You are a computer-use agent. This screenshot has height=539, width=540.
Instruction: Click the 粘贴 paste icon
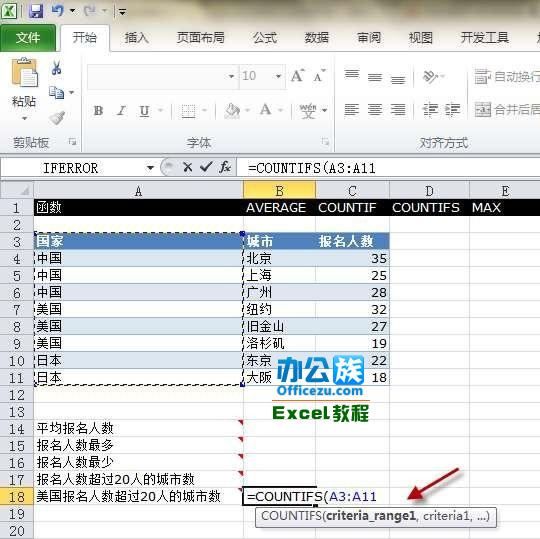click(x=24, y=73)
